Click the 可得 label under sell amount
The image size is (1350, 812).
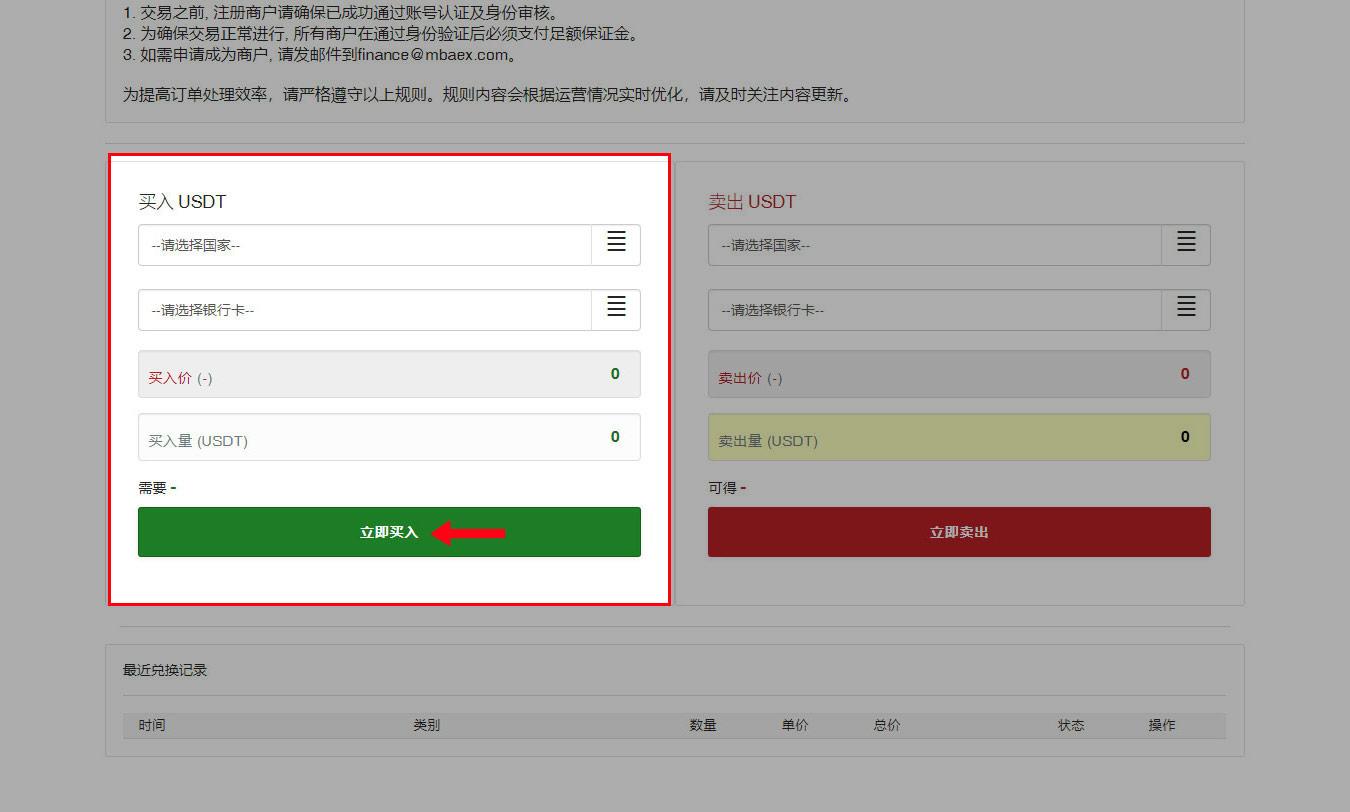(722, 488)
